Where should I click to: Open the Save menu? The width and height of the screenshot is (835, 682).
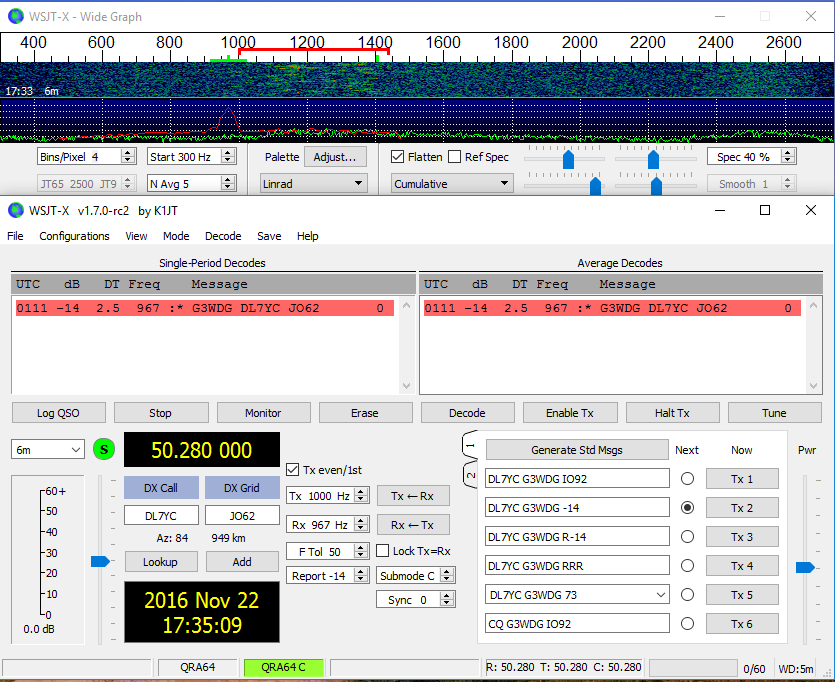click(x=269, y=236)
